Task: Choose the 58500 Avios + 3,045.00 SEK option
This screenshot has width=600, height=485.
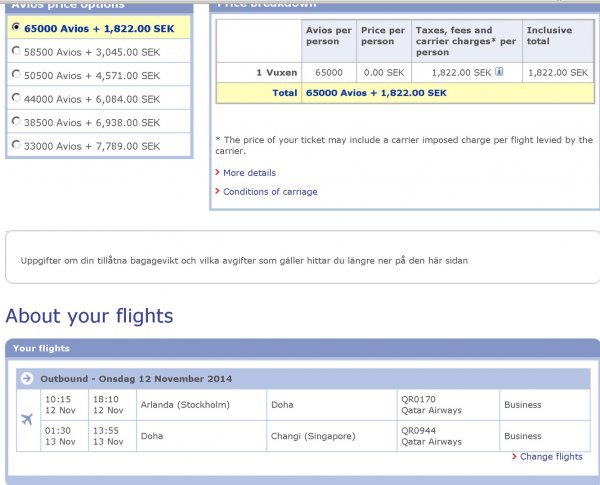Action: click(15, 51)
